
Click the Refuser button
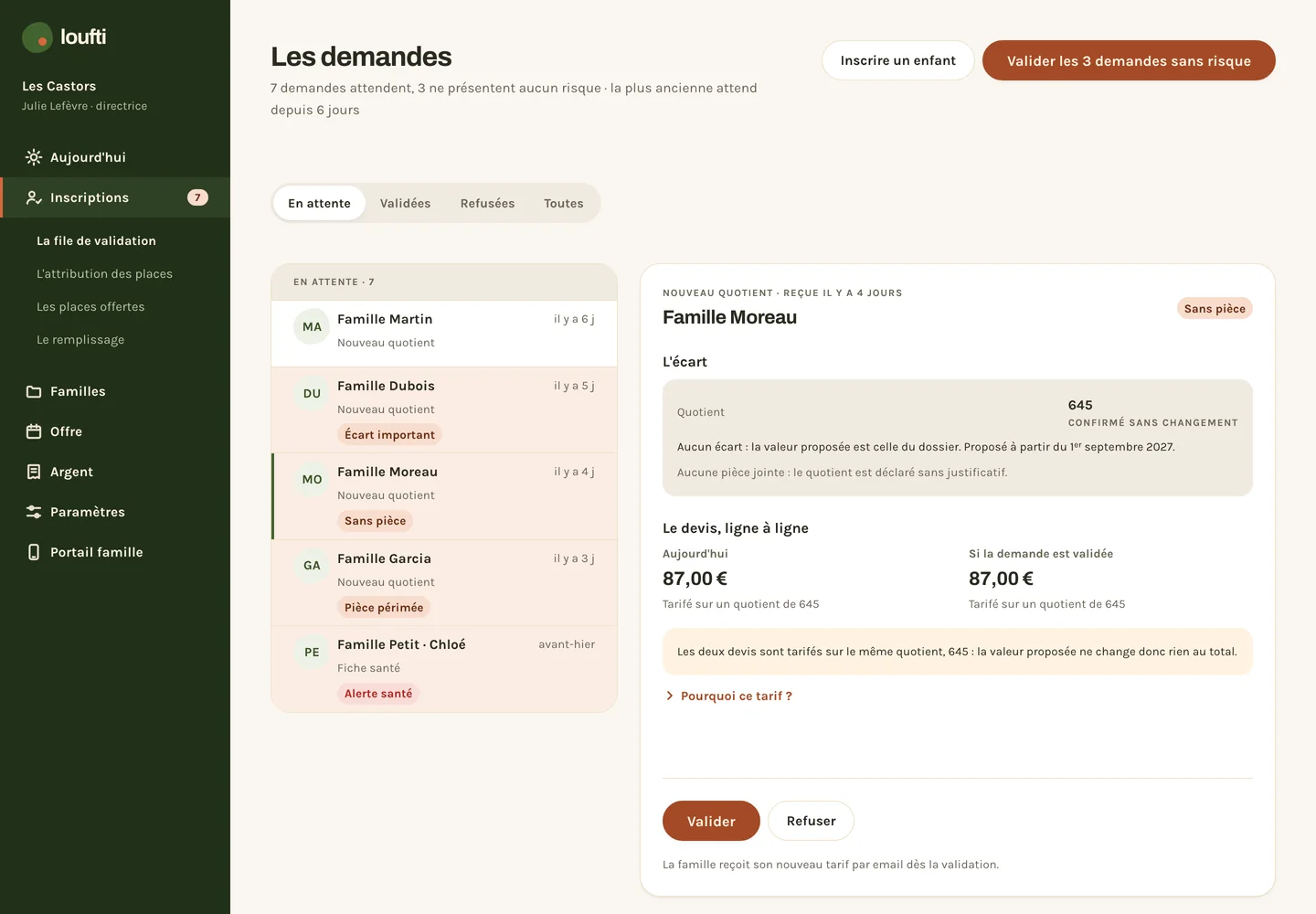click(811, 821)
